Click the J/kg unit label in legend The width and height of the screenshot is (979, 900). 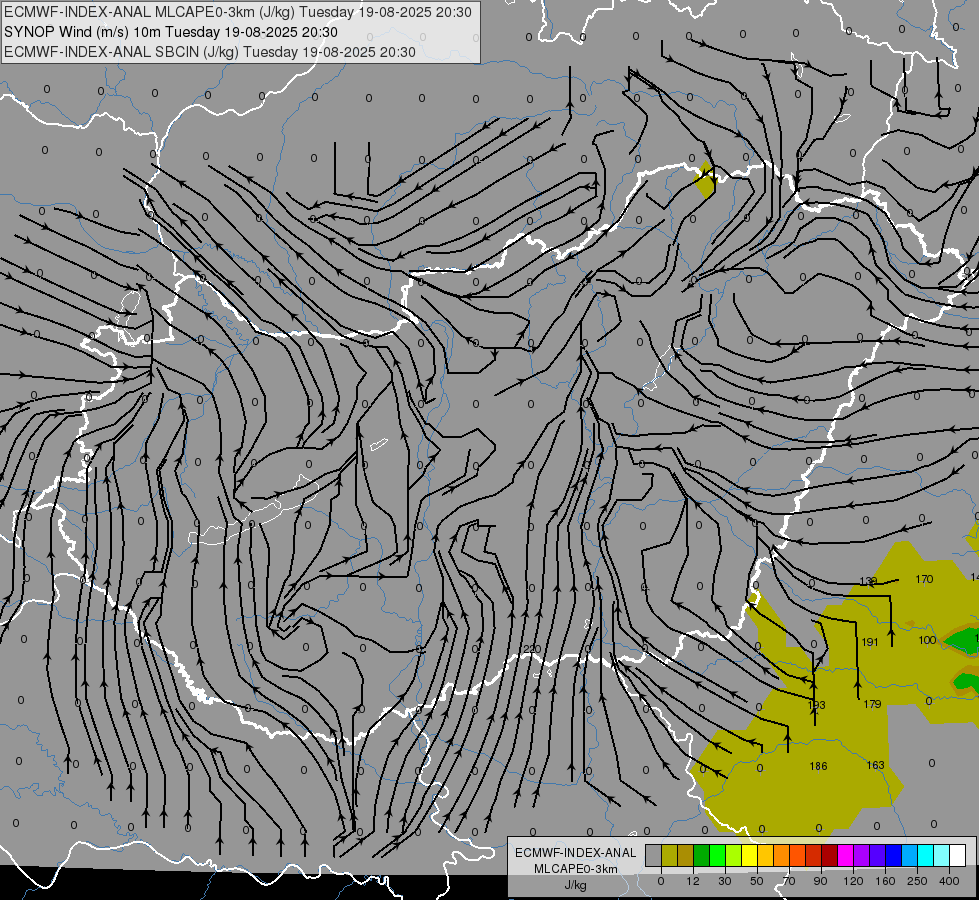point(576,885)
